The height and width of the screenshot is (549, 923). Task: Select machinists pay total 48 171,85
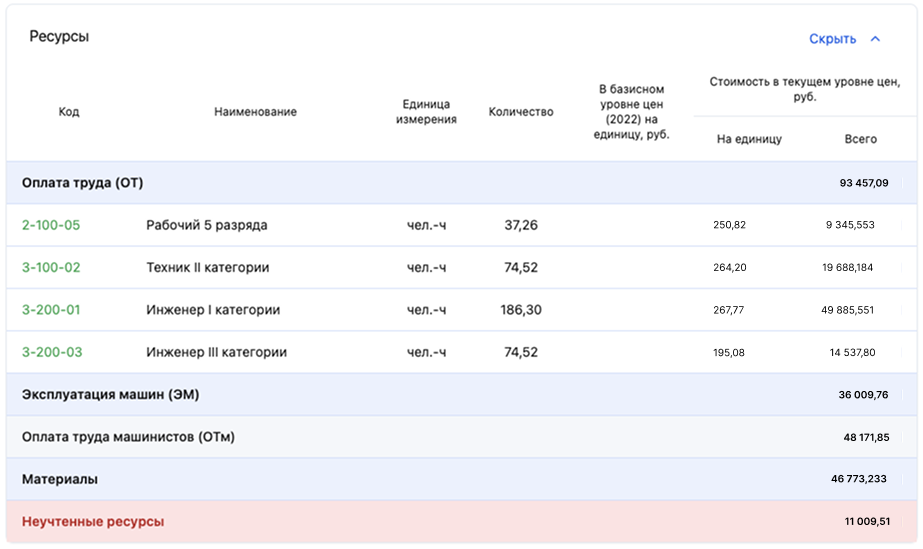coord(866,437)
